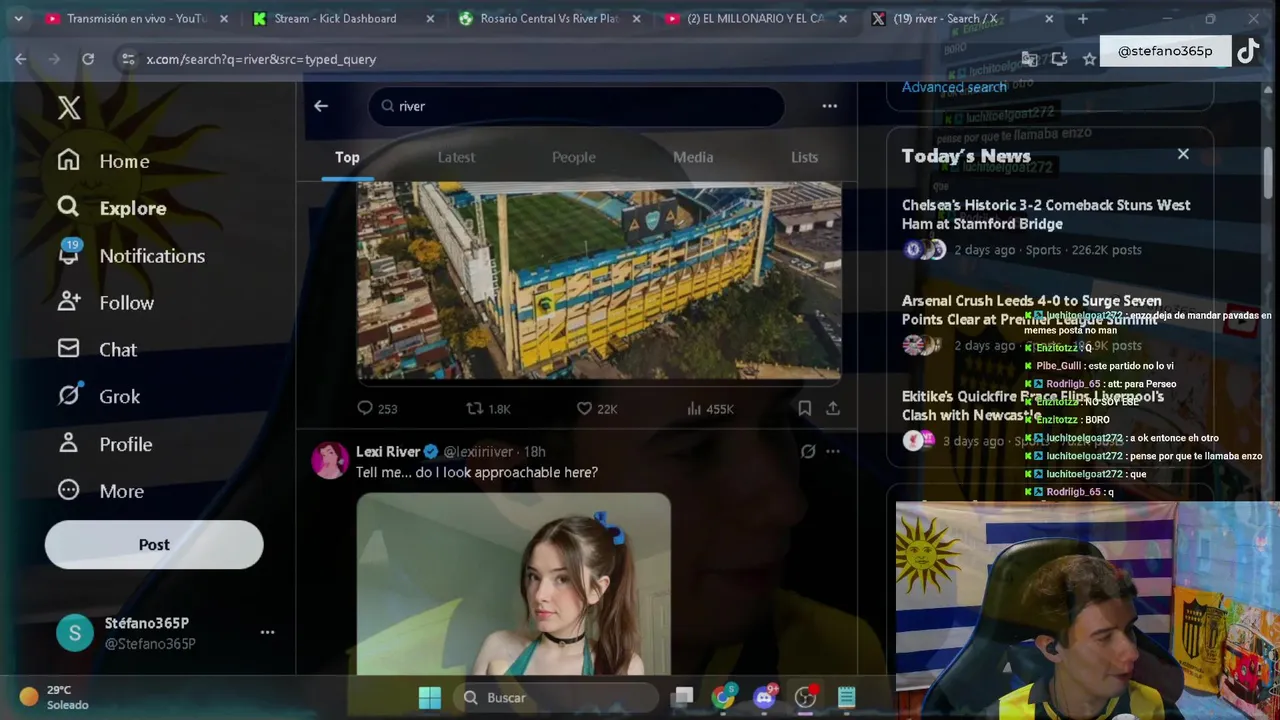1280x720 pixels.
Task: Open Grok in the sidebar
Action: pyautogui.click(x=98, y=396)
